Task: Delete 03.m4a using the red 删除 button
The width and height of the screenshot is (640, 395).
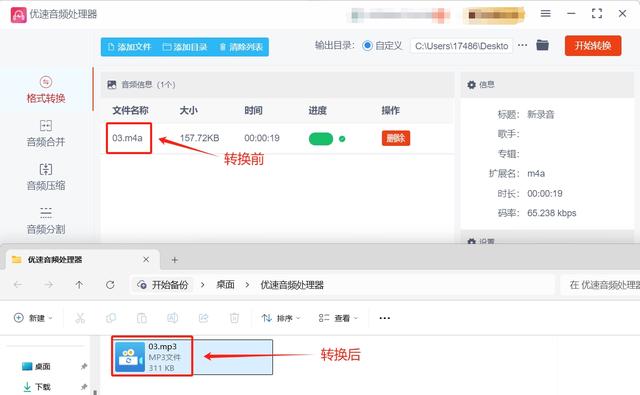Action: click(396, 138)
